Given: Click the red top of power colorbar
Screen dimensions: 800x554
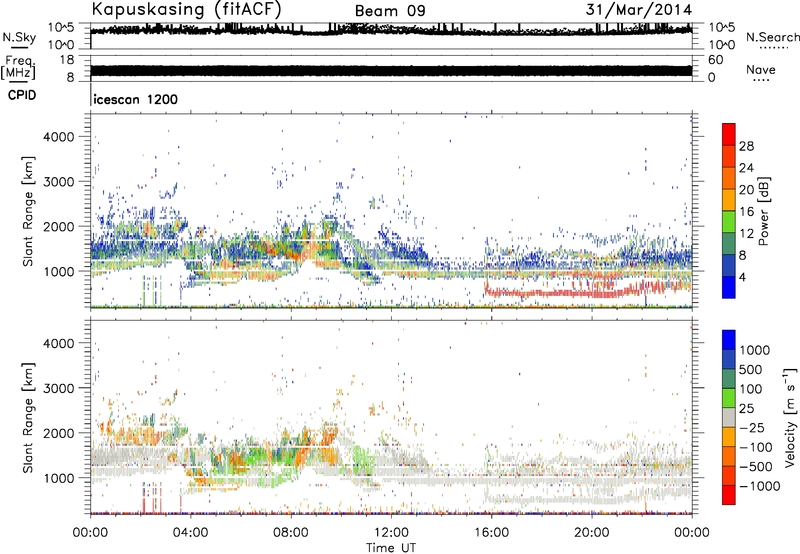Looking at the screenshot, I should tap(729, 134).
